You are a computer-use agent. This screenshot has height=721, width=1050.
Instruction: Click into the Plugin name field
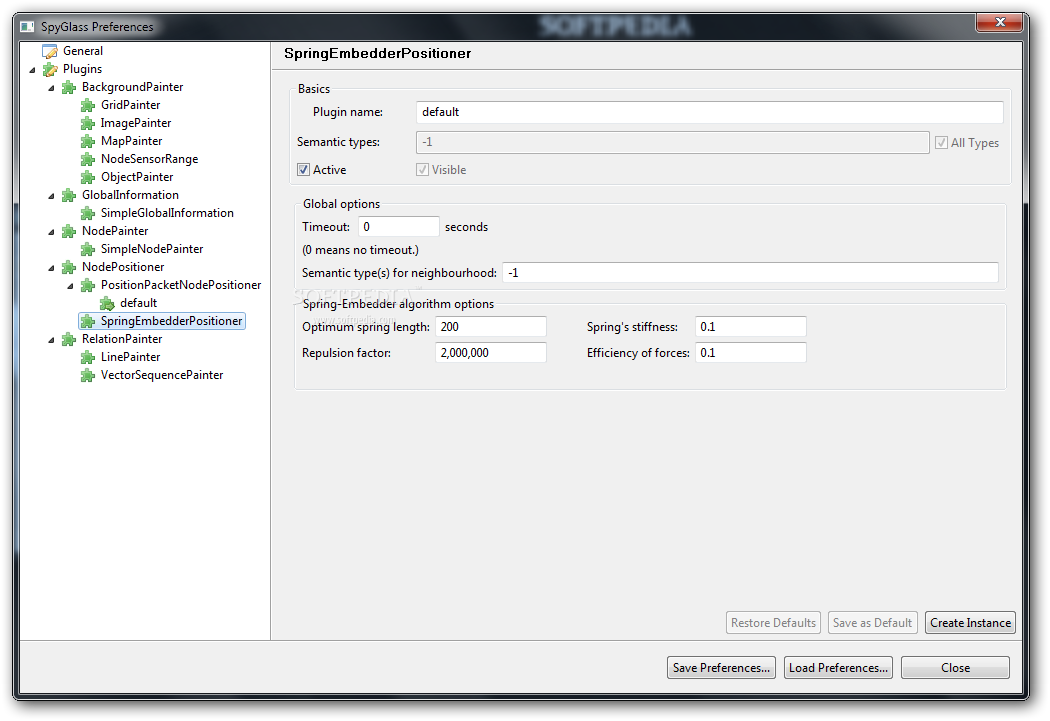click(710, 112)
